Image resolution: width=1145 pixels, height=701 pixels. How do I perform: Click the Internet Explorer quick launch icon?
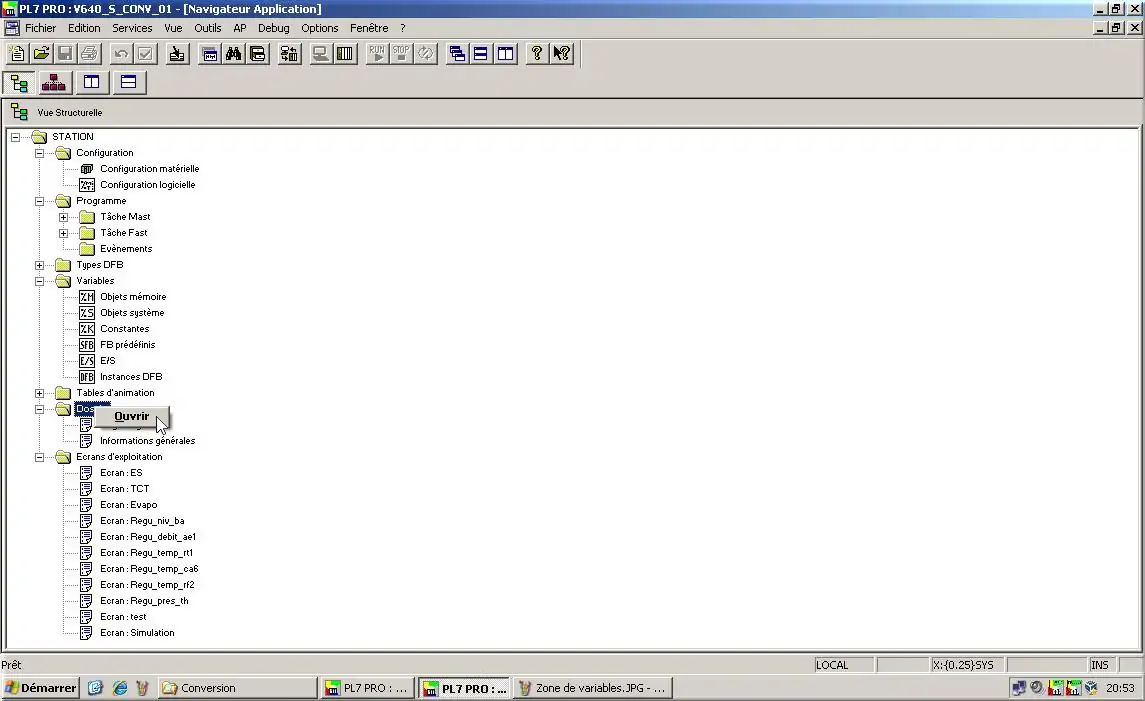click(119, 688)
